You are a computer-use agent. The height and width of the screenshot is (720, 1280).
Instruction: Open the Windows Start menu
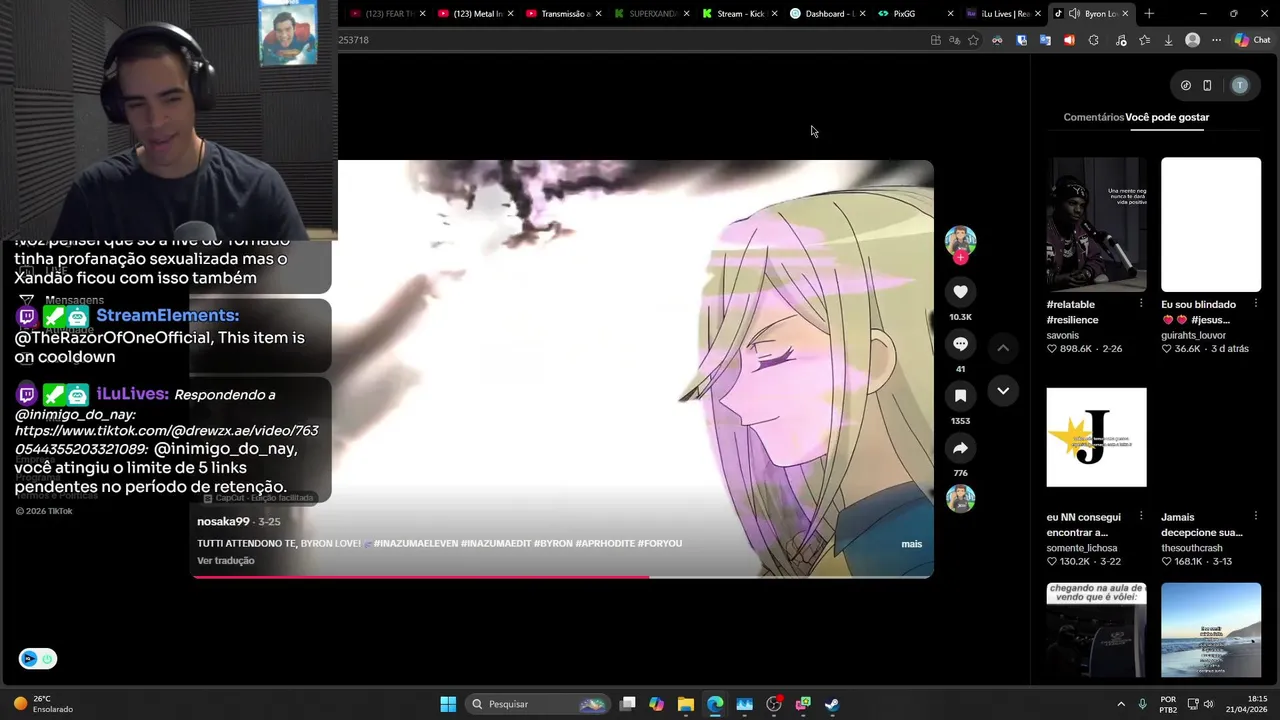(448, 704)
